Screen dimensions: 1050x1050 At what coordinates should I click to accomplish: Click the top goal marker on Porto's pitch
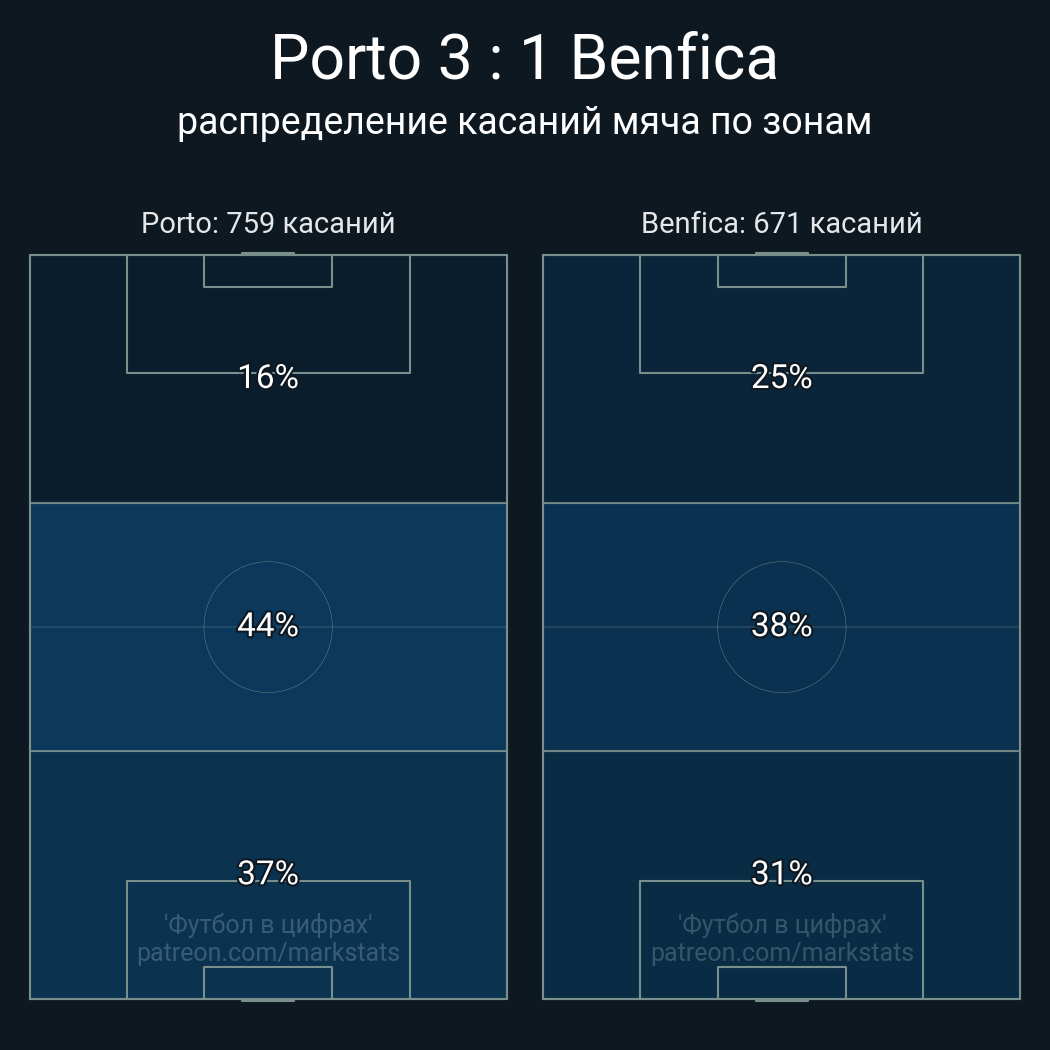(268, 254)
